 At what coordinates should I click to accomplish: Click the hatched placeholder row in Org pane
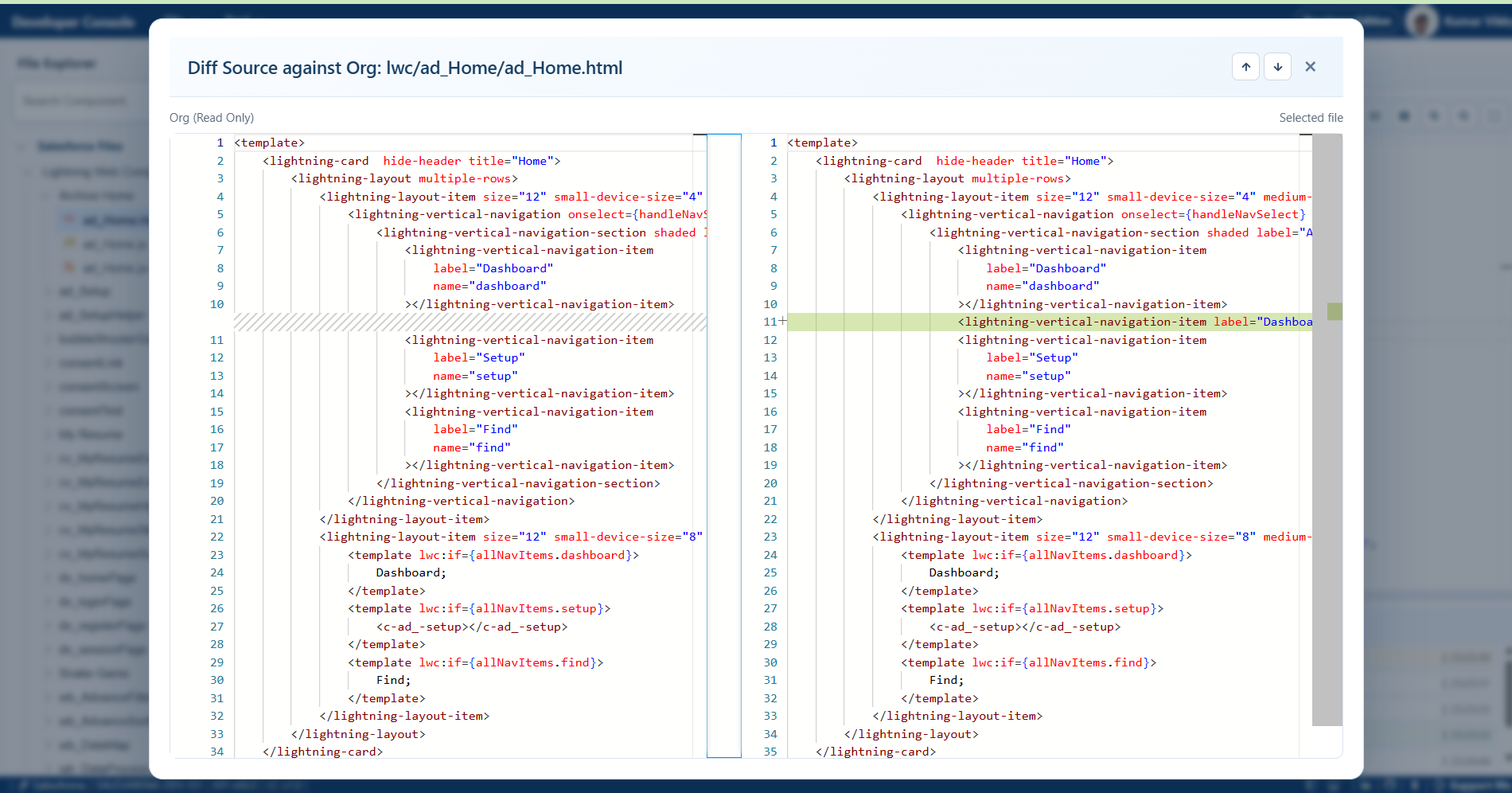point(470,322)
